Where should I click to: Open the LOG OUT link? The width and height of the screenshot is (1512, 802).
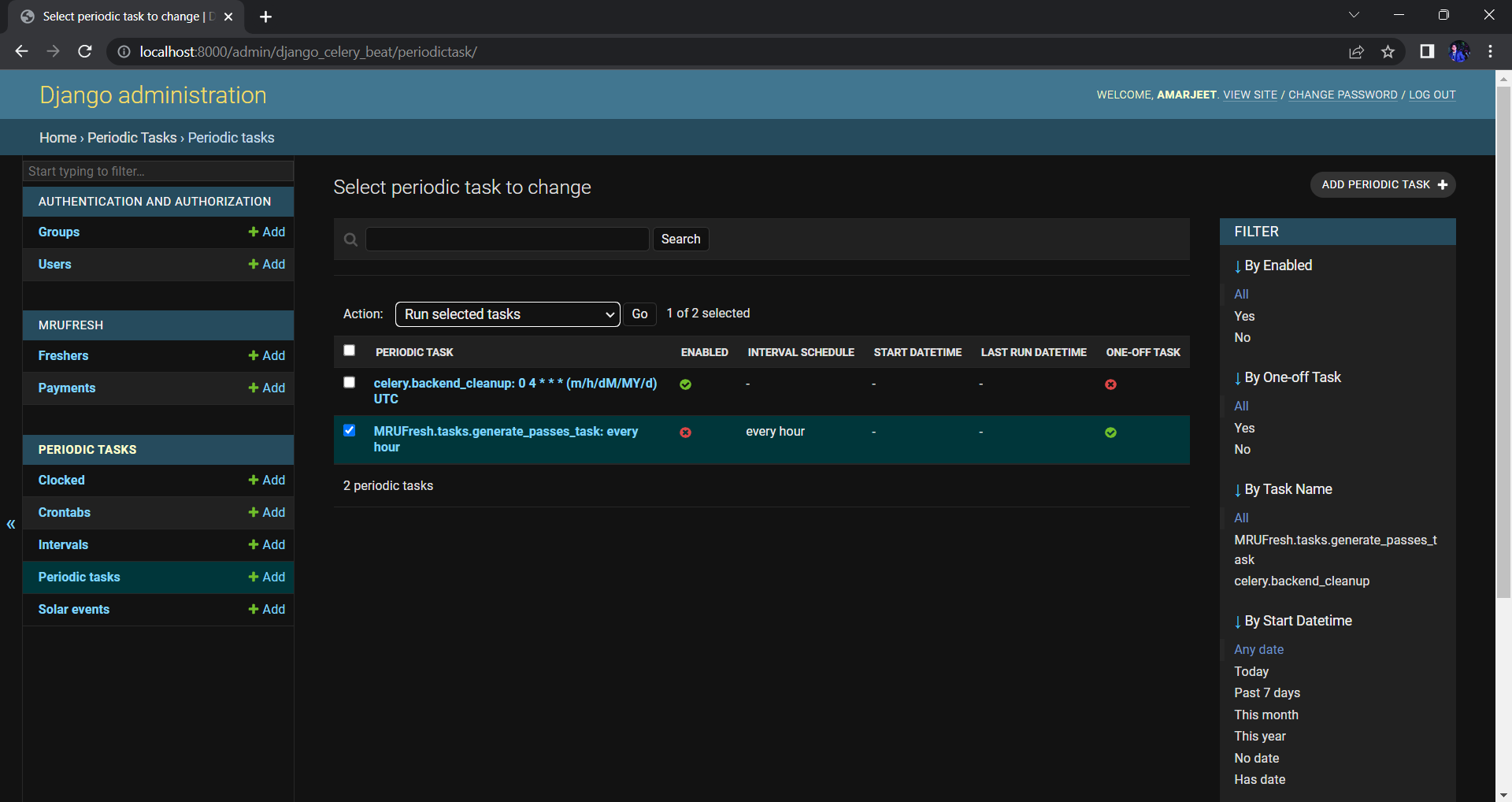[x=1432, y=95]
